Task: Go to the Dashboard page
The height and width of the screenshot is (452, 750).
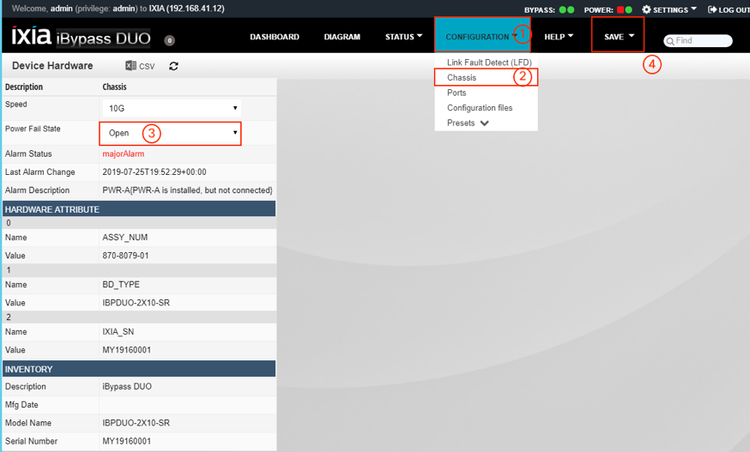Action: coord(275,36)
